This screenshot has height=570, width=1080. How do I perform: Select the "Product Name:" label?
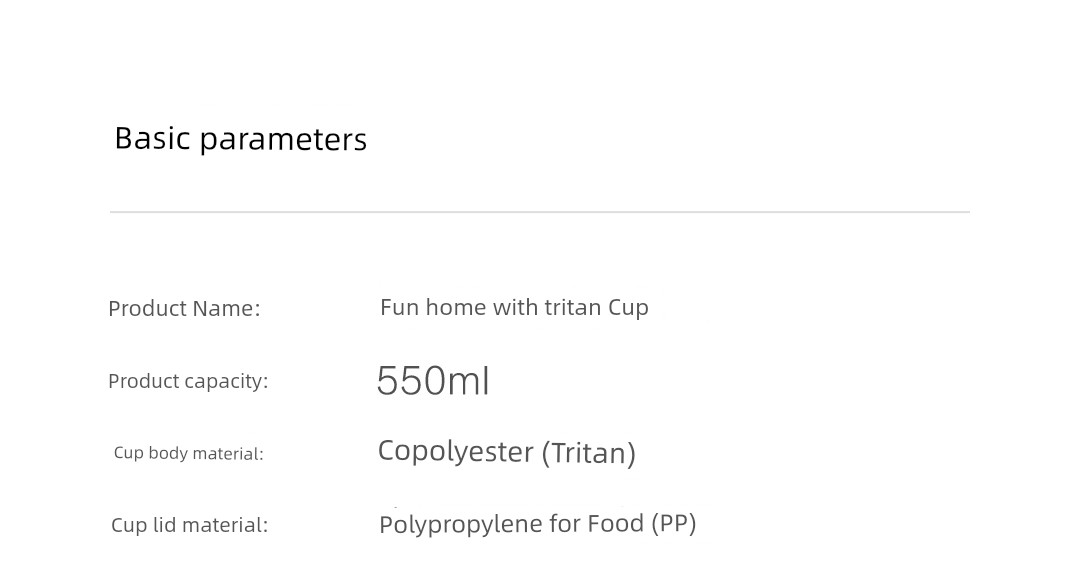point(184,308)
